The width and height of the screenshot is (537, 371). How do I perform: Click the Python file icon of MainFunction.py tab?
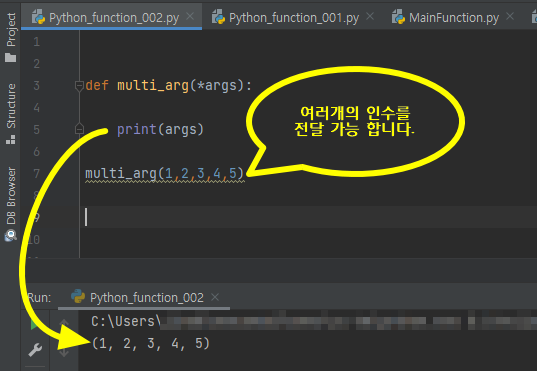[x=398, y=16]
